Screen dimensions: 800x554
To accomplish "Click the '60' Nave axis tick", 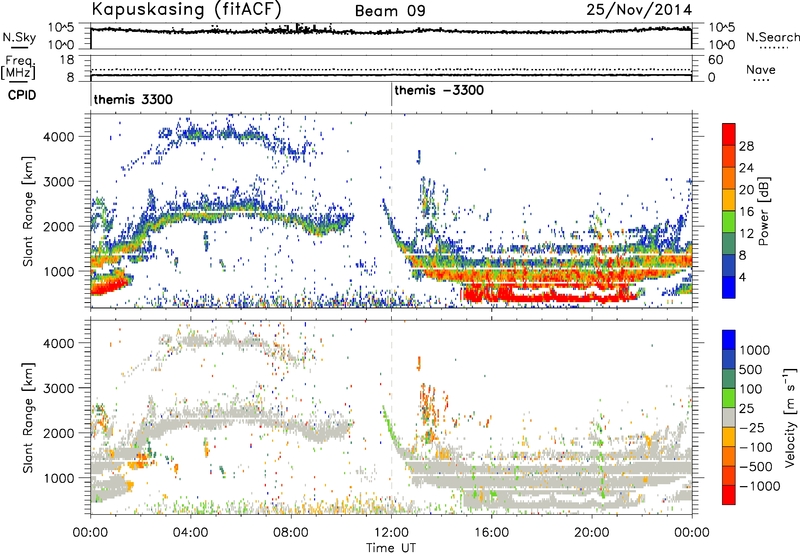I will pos(715,60).
